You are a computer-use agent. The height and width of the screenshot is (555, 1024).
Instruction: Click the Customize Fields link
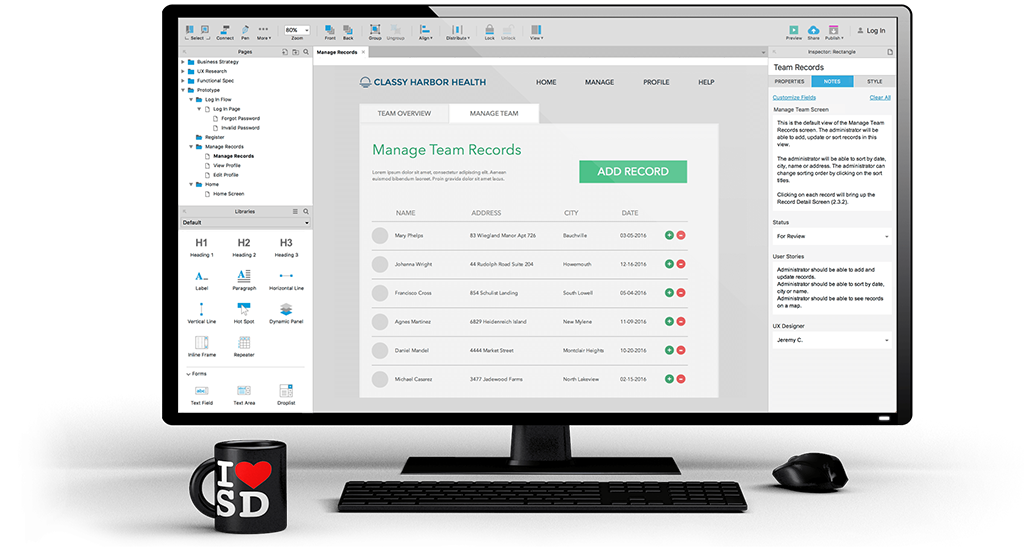coord(794,97)
